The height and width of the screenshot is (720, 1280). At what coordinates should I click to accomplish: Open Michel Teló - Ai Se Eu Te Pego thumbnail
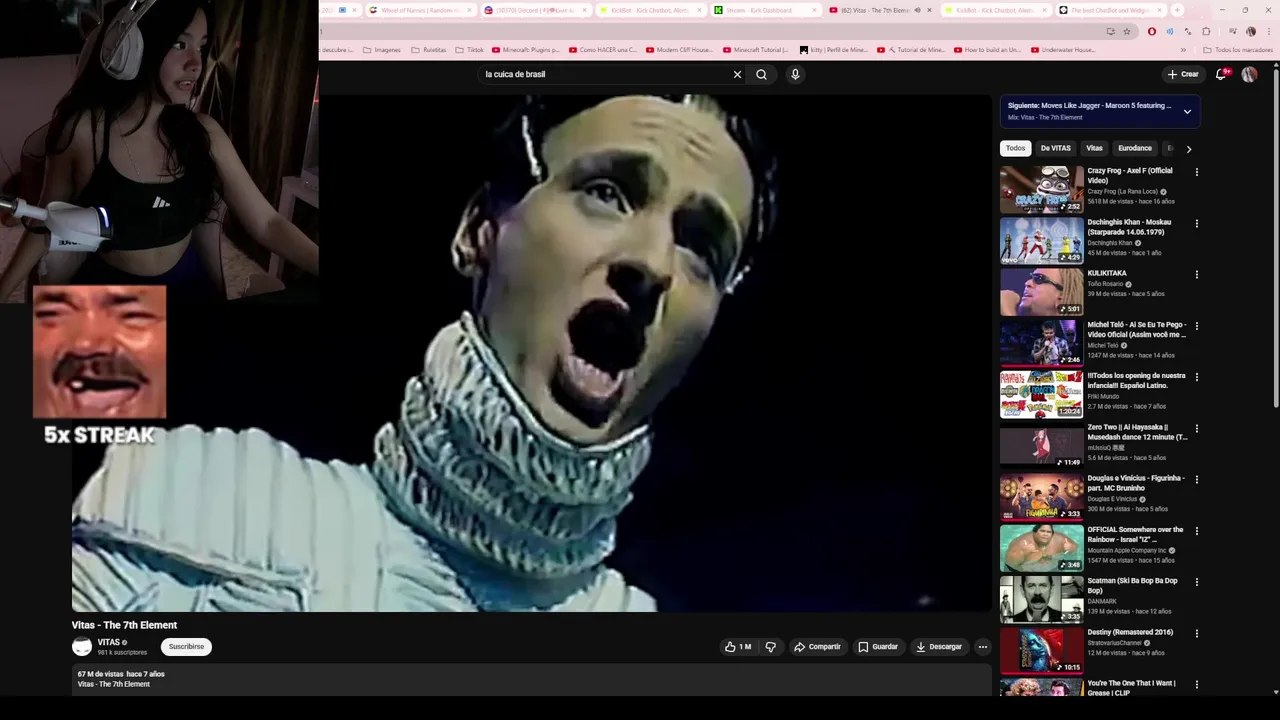1041,342
